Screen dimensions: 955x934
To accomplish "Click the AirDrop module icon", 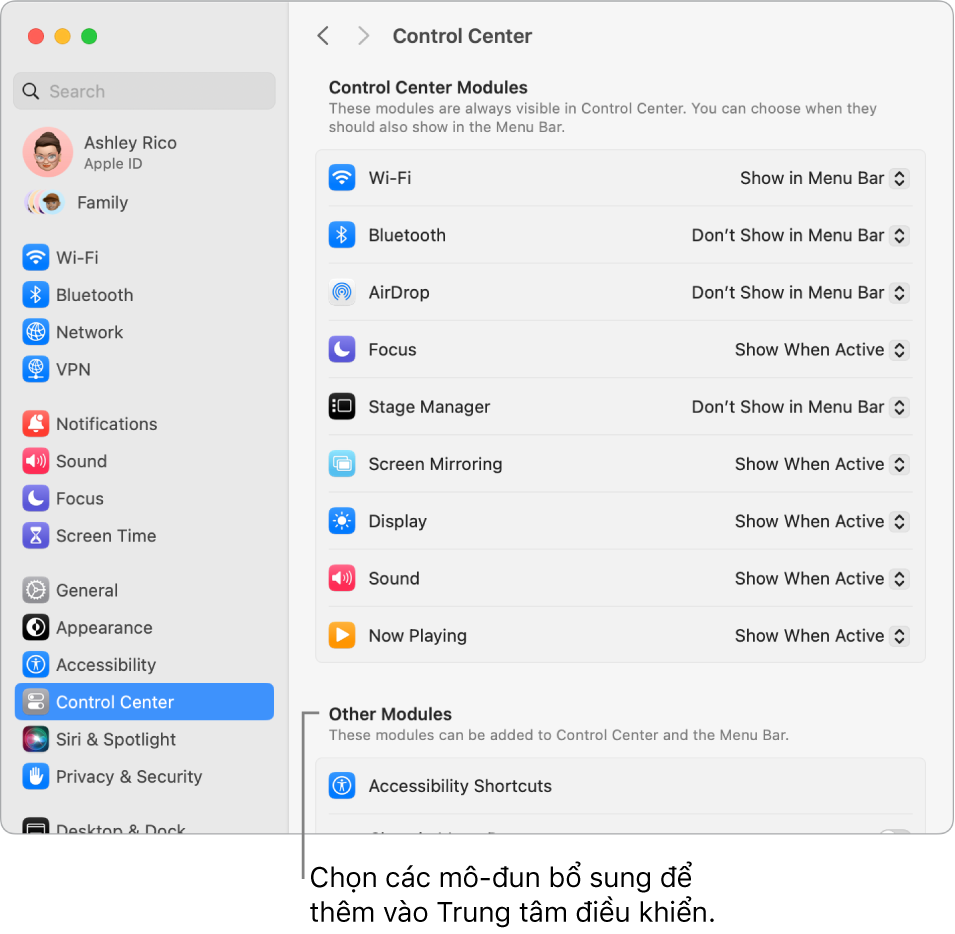I will [342, 292].
